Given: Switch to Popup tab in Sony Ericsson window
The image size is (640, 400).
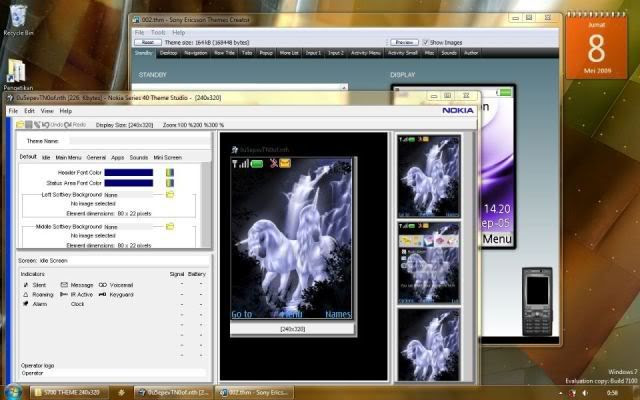Looking at the screenshot, I should 266,53.
